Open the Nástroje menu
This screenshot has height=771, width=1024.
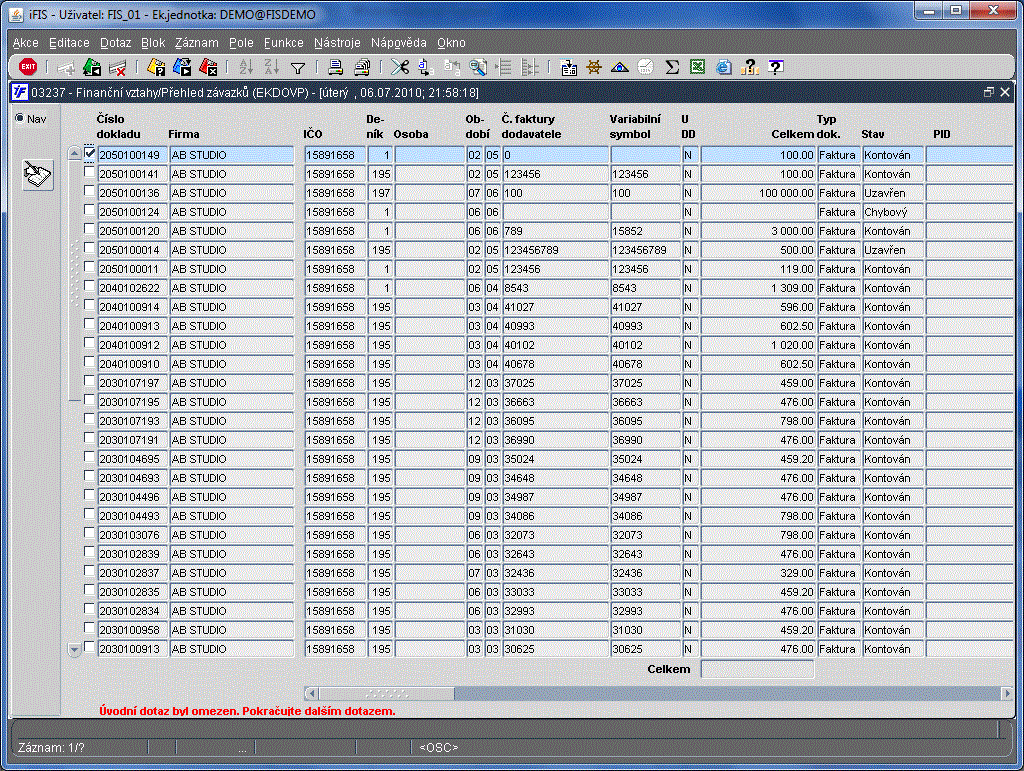[x=337, y=43]
